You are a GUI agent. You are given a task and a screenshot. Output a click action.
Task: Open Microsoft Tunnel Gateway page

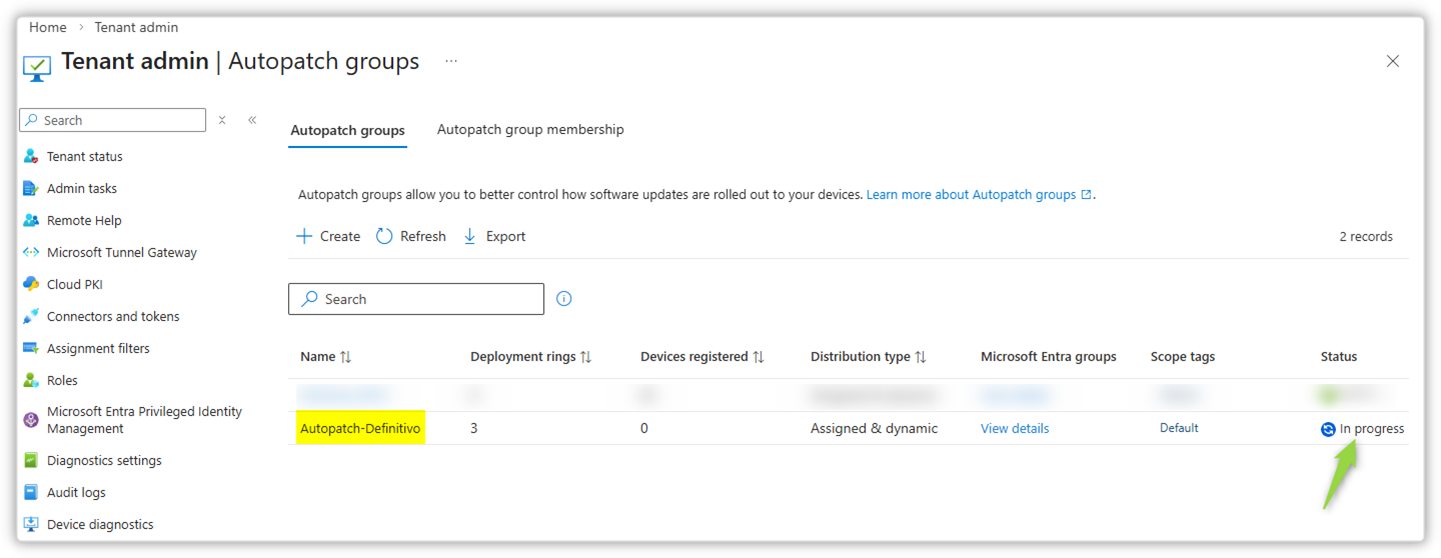[x=121, y=253]
